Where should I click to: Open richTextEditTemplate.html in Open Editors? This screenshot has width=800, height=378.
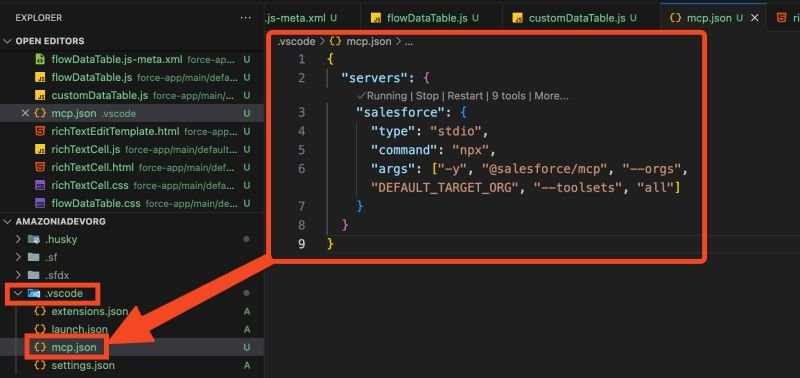(132, 132)
